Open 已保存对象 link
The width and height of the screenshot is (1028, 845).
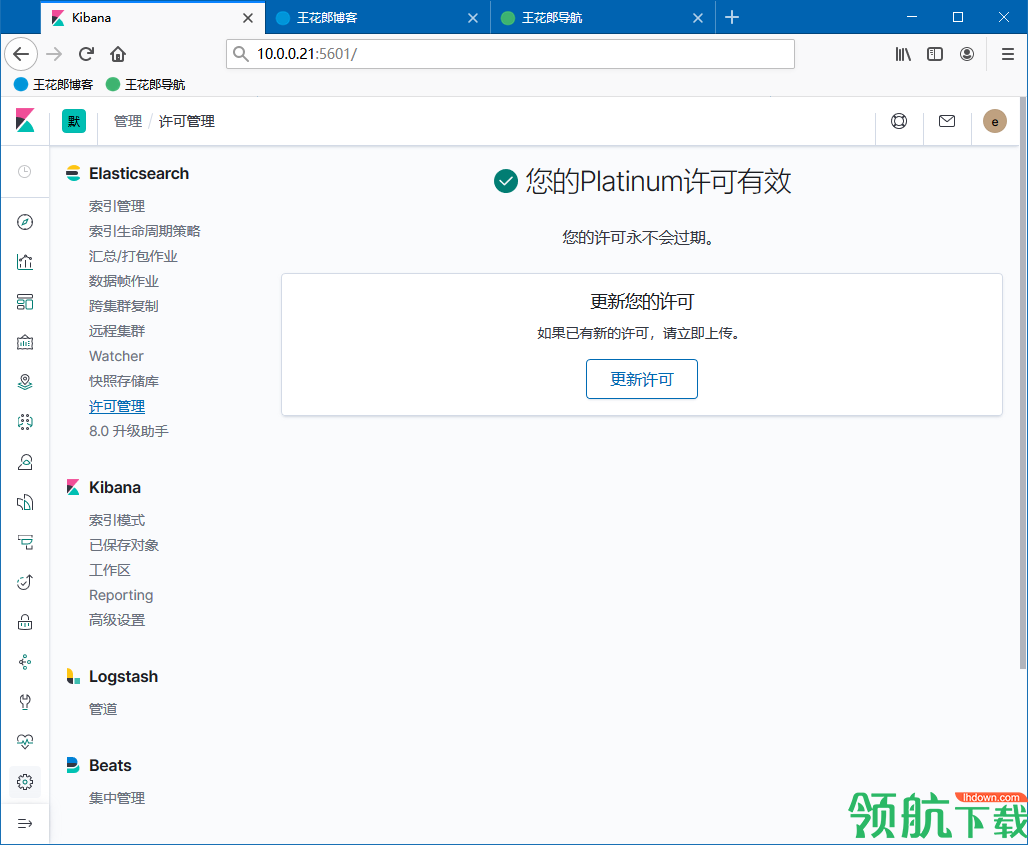tap(124, 545)
